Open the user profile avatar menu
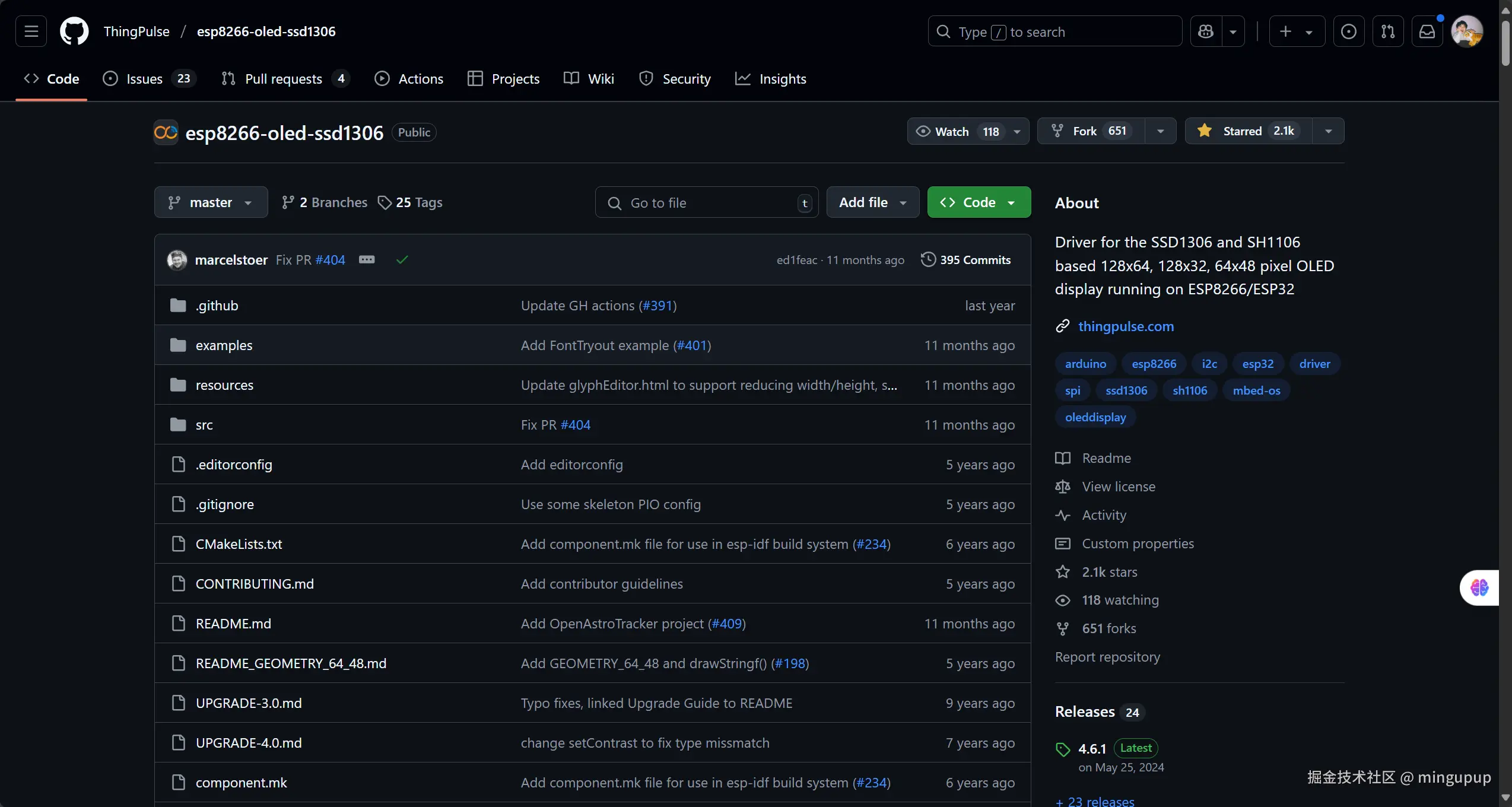1512x807 pixels. tap(1466, 31)
